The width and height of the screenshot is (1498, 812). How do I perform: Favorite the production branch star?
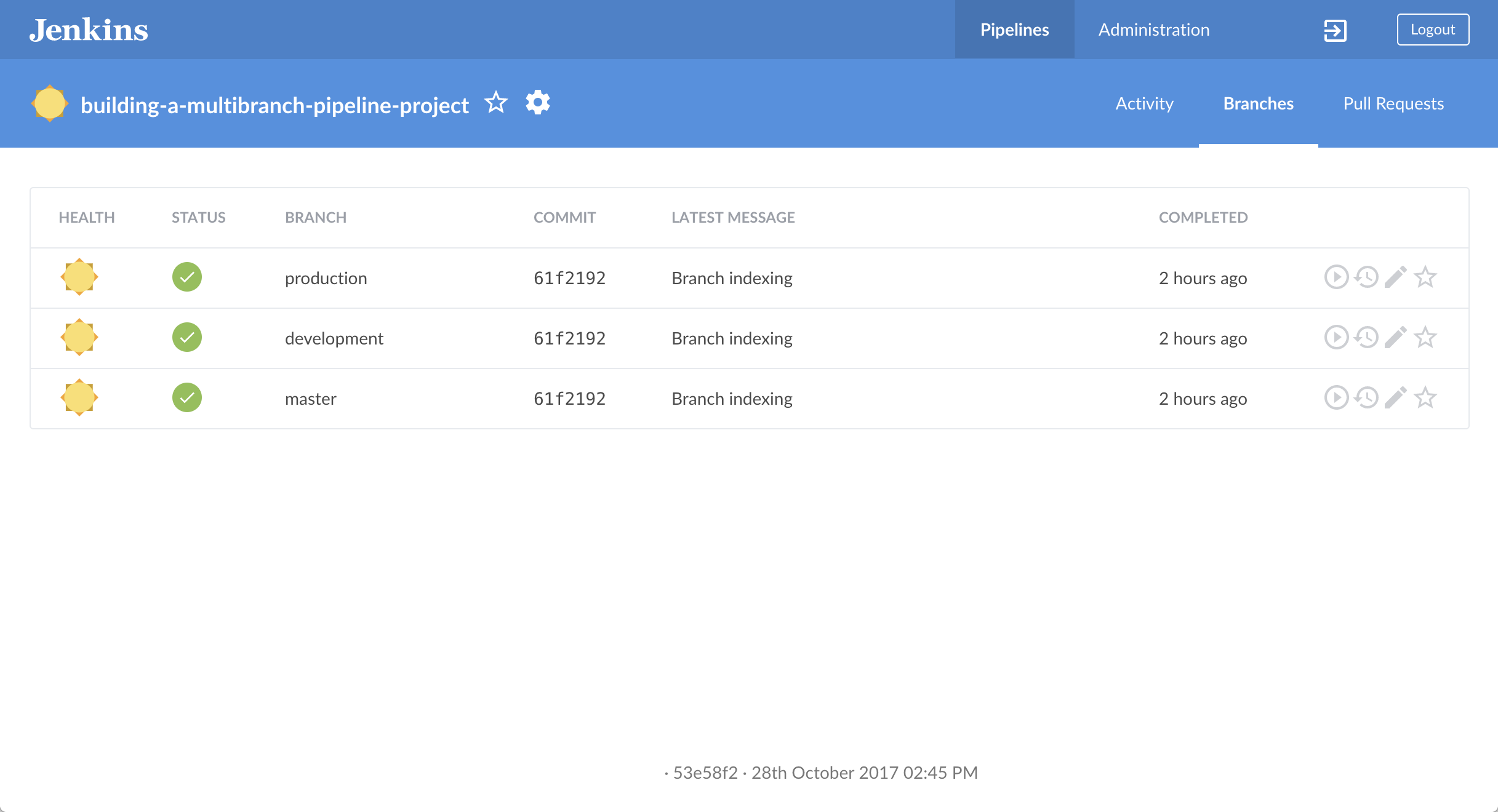[1425, 277]
